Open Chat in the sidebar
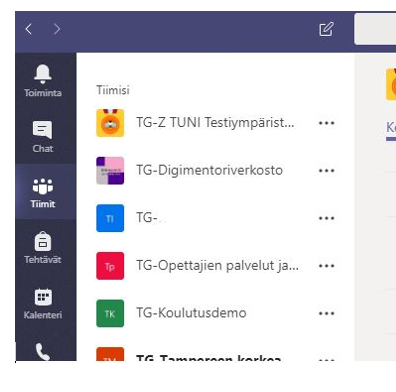 [x=43, y=136]
